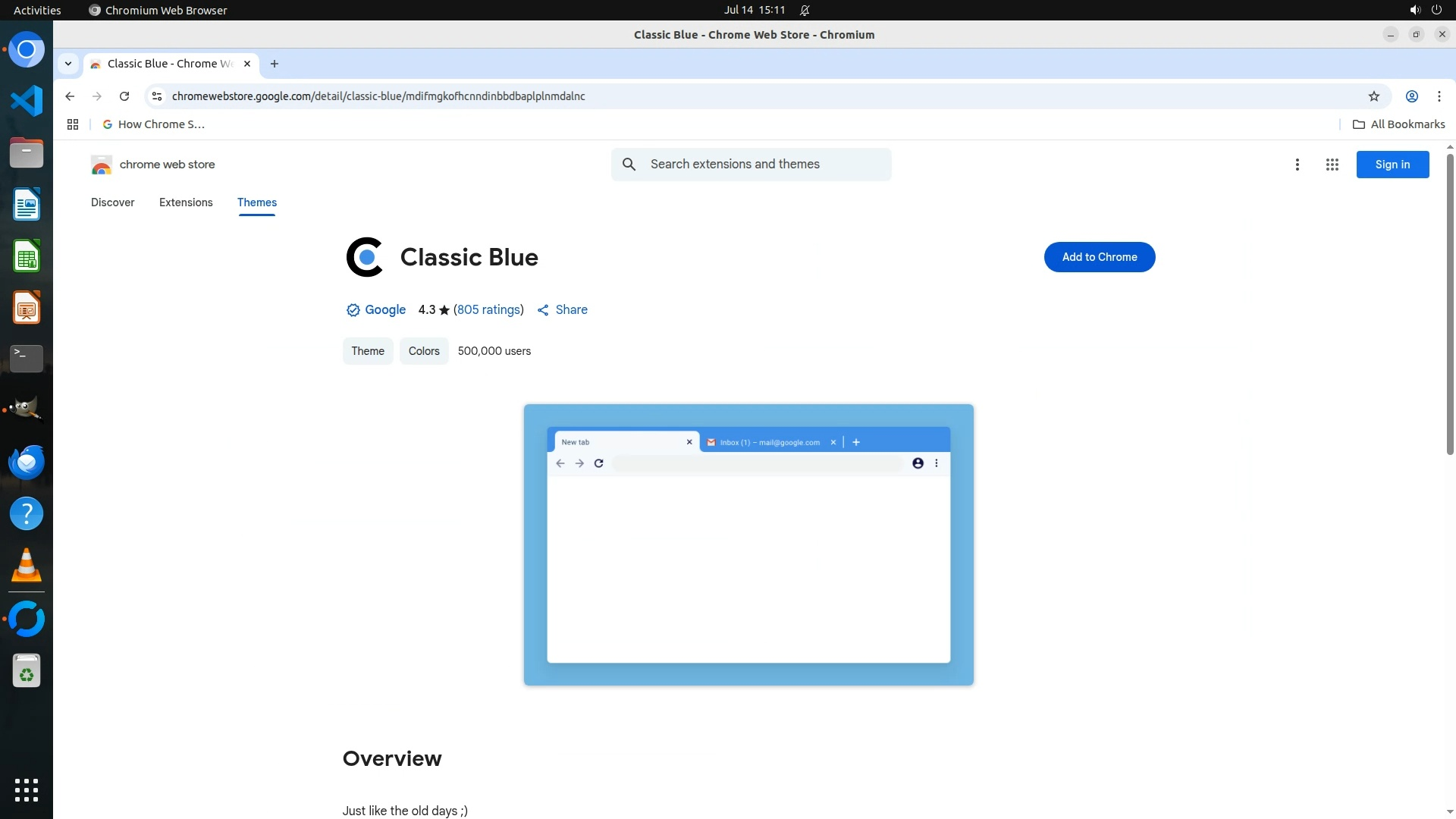Open the apps shortcut in bookmarks bar
Screen dimensions: 1456x819
coord(73,124)
